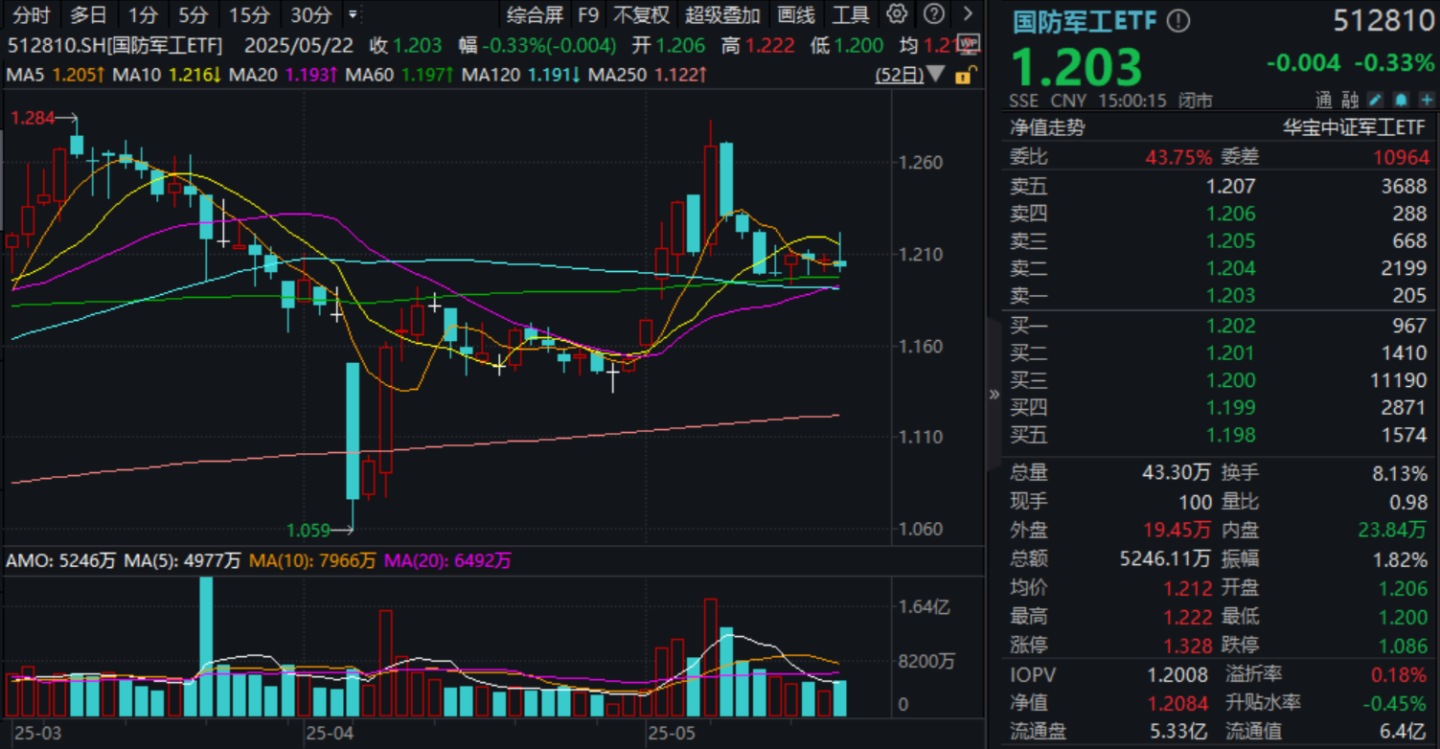Click the help question mark icon
The image size is (1440, 749).
pyautogui.click(x=933, y=14)
